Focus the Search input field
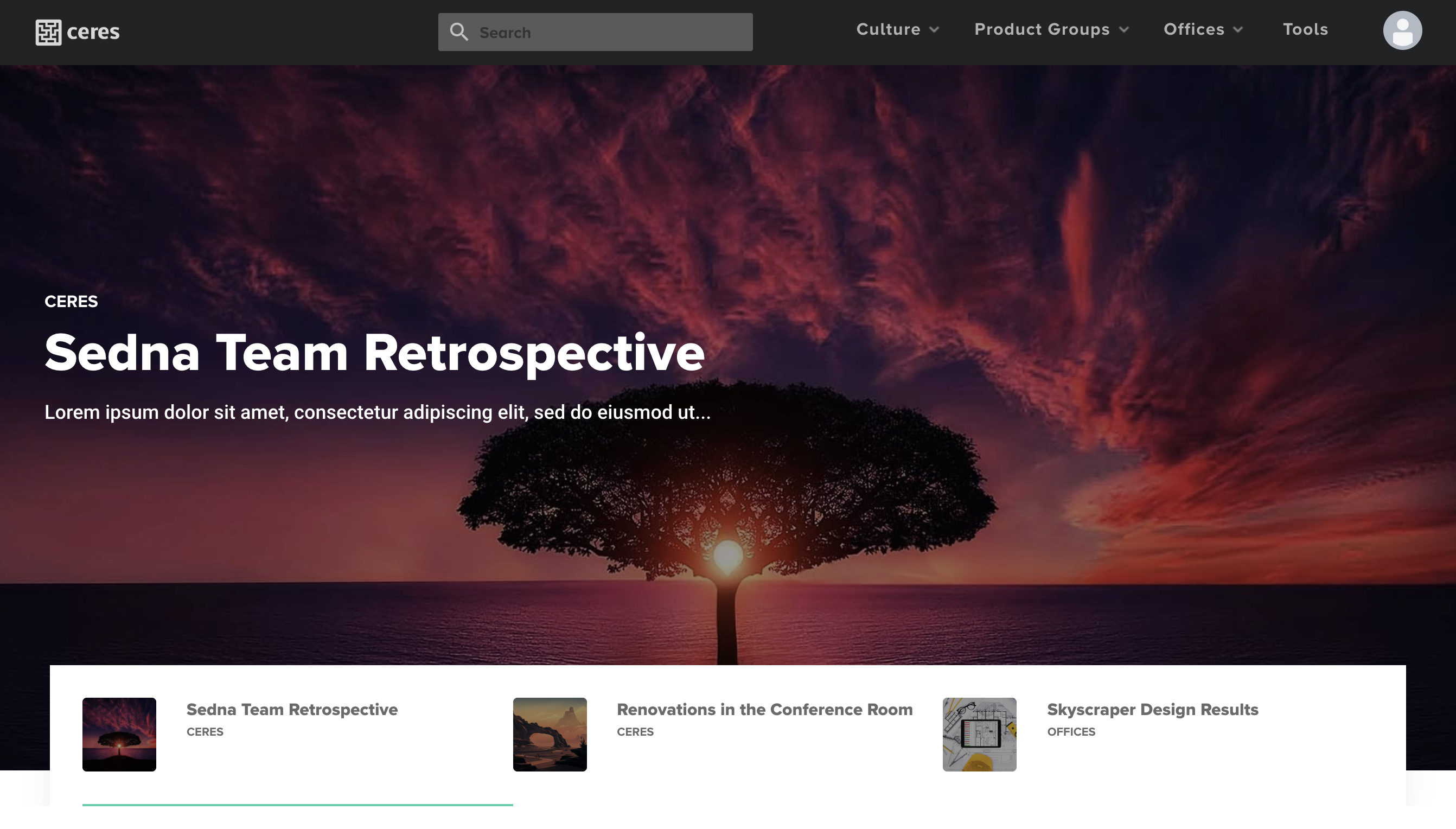This screenshot has width=1456, height=829. click(x=596, y=32)
